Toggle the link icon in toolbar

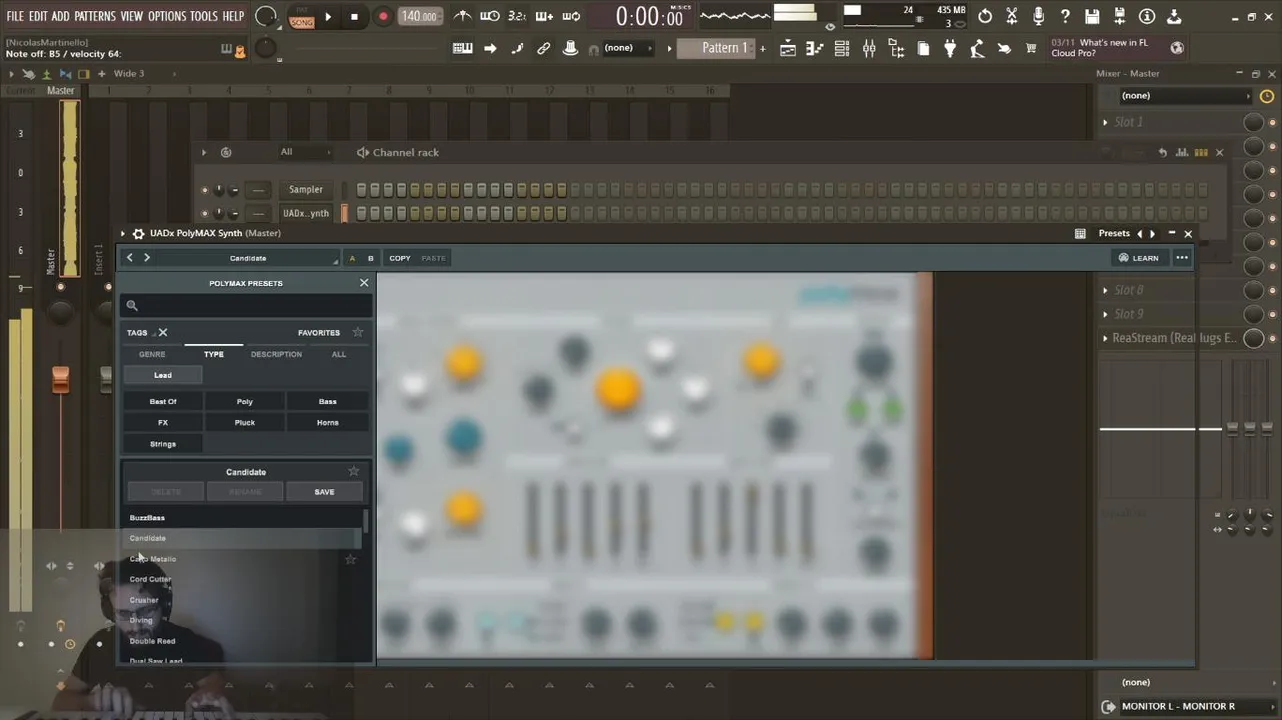[544, 48]
